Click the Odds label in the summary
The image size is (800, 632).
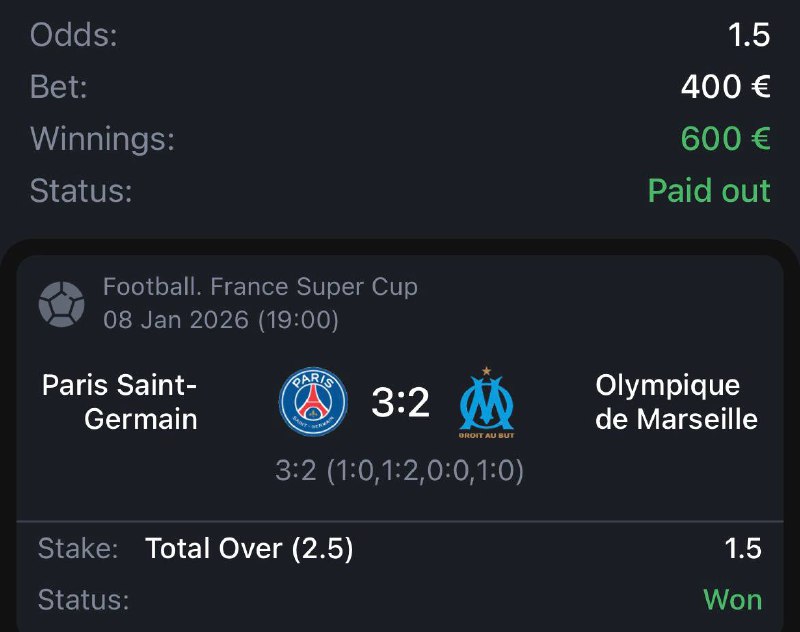tap(74, 35)
